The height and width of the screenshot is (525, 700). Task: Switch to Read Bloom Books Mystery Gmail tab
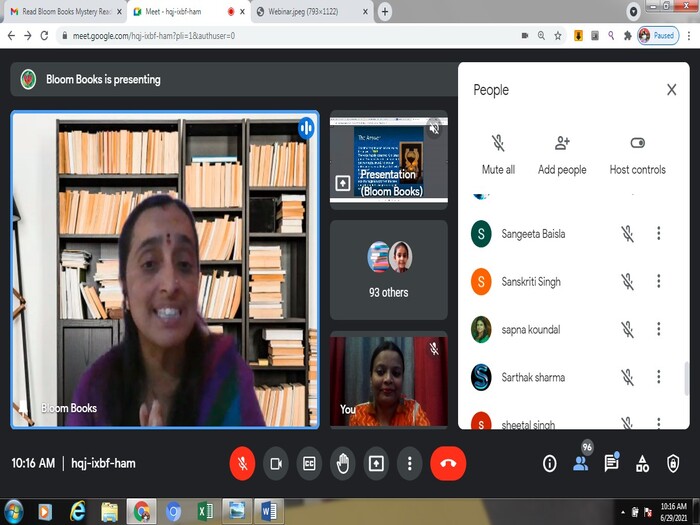tap(66, 12)
